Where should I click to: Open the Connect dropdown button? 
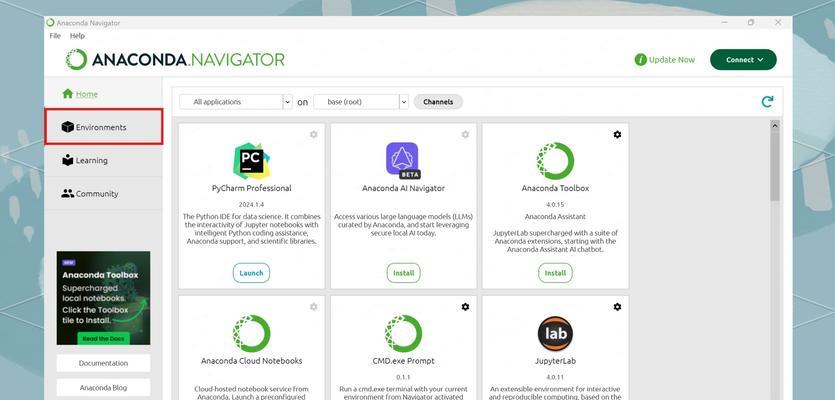coord(743,60)
